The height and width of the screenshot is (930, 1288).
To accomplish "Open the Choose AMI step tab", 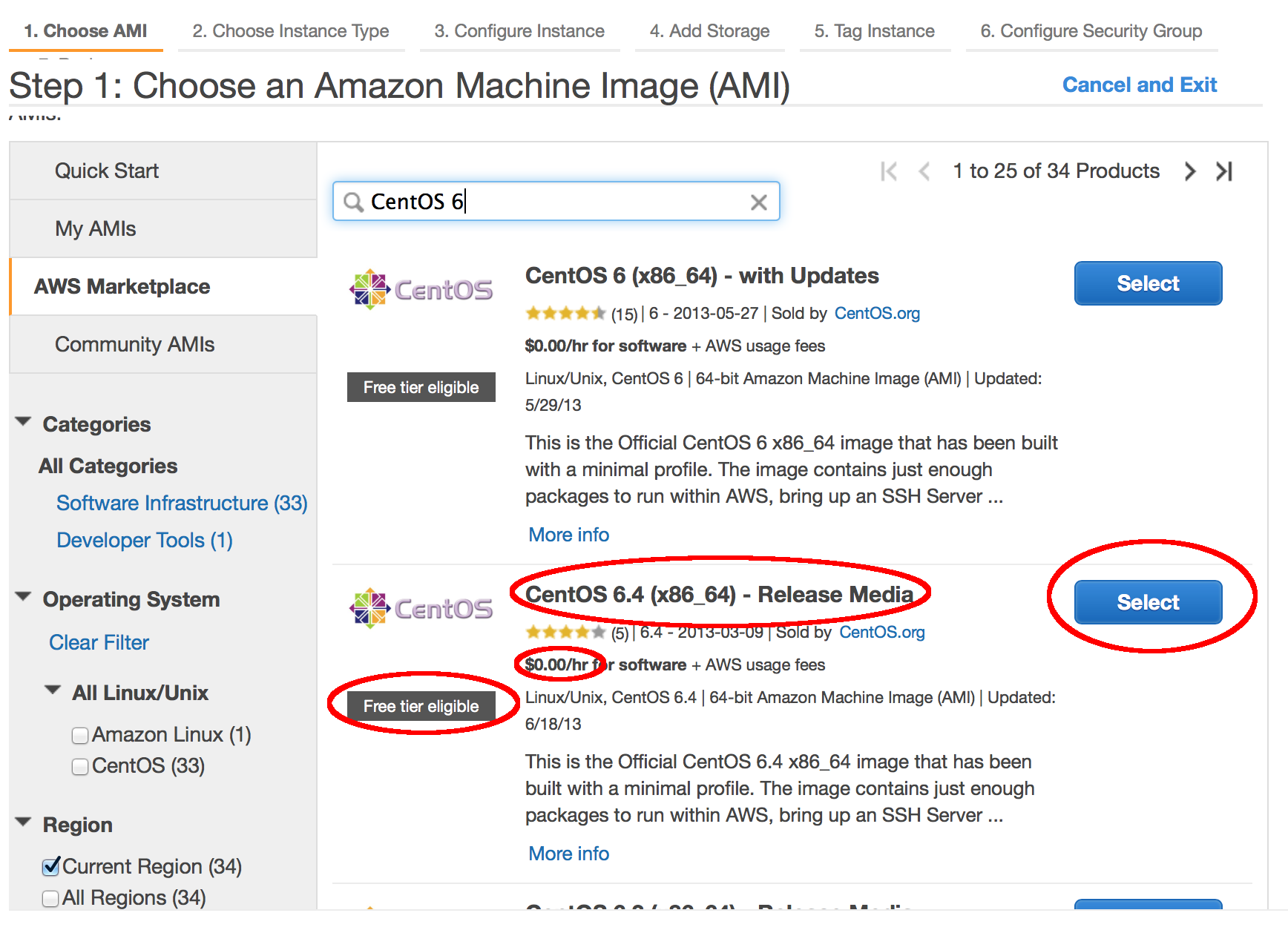I will click(85, 31).
